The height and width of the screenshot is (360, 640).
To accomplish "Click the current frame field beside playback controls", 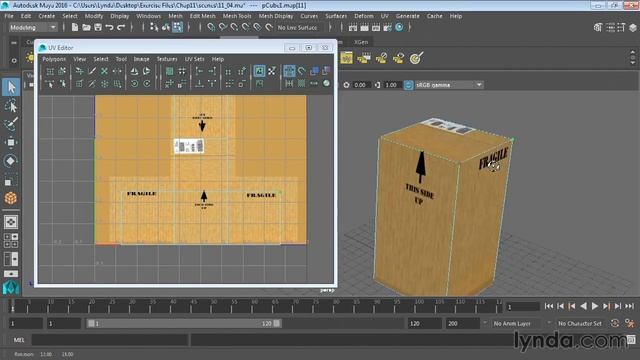I will click(x=523, y=307).
